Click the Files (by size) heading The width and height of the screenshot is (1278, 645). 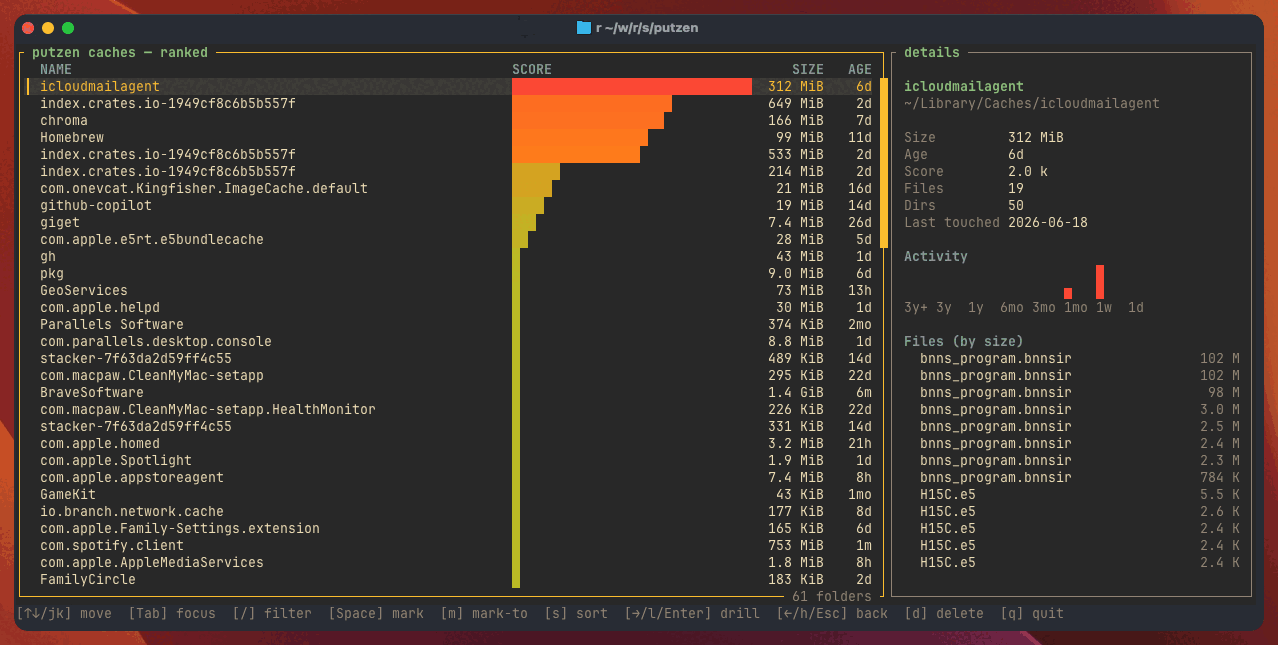click(x=964, y=342)
